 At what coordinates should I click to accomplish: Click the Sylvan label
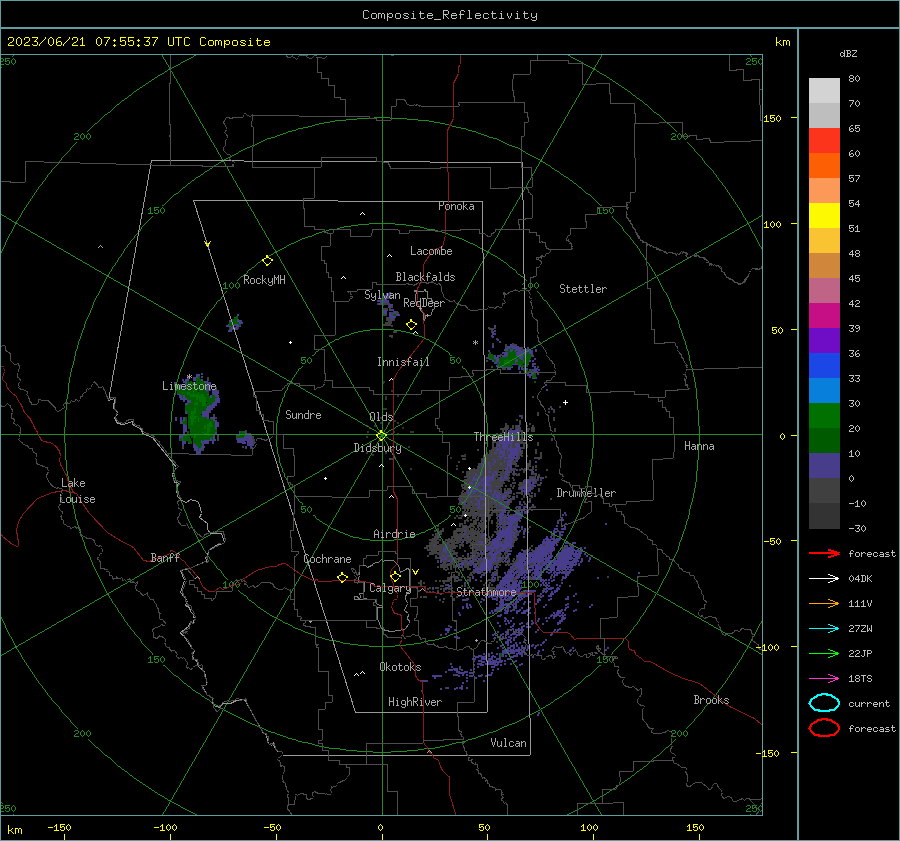[382, 295]
